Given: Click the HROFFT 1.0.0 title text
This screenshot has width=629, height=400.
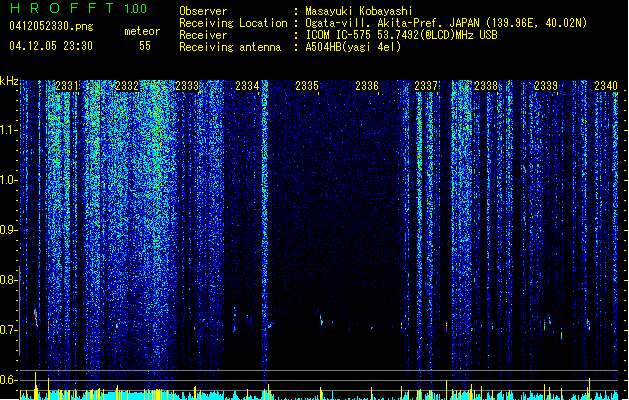Looking at the screenshot, I should click(x=79, y=8).
